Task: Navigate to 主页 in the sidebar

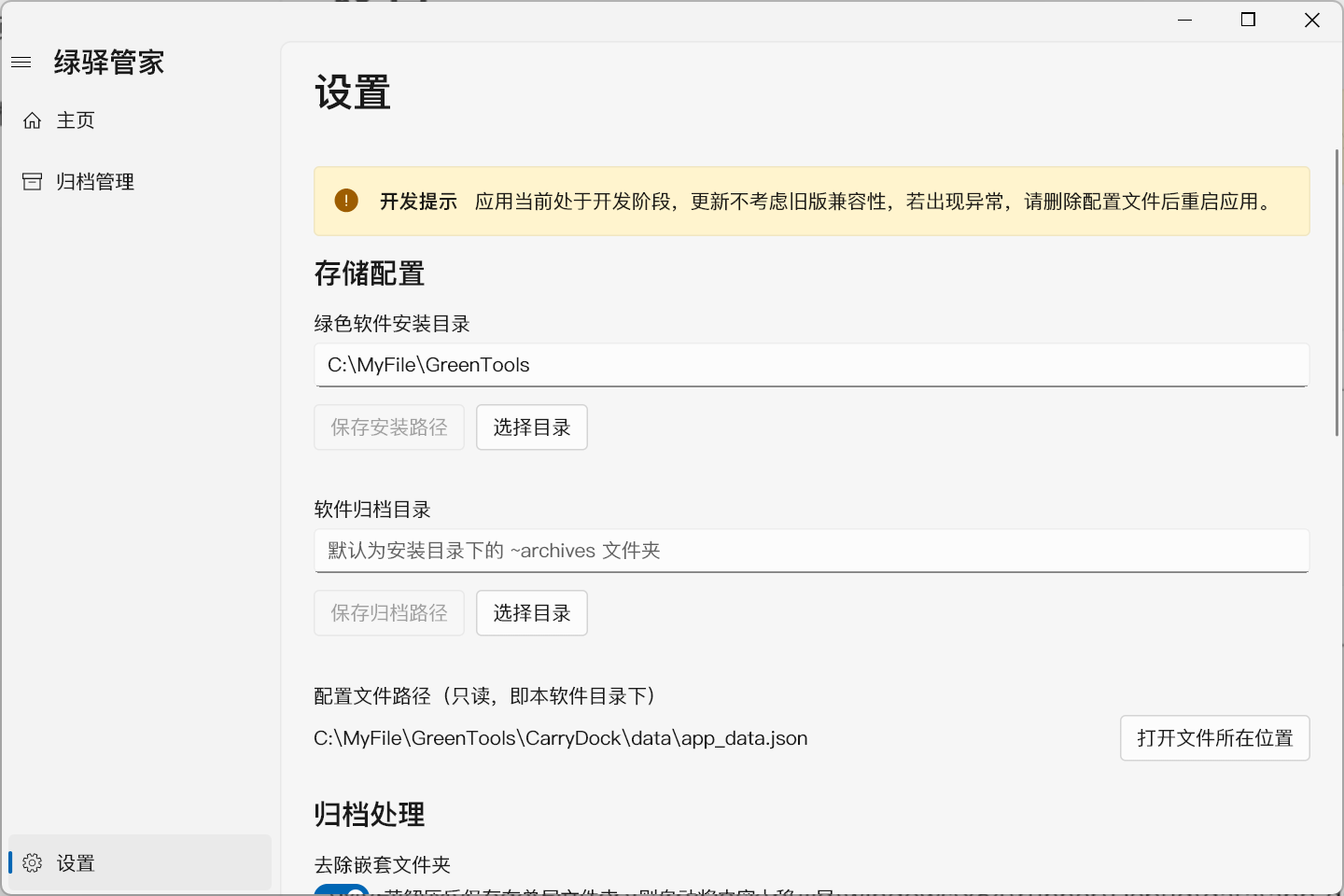Action: [x=74, y=119]
